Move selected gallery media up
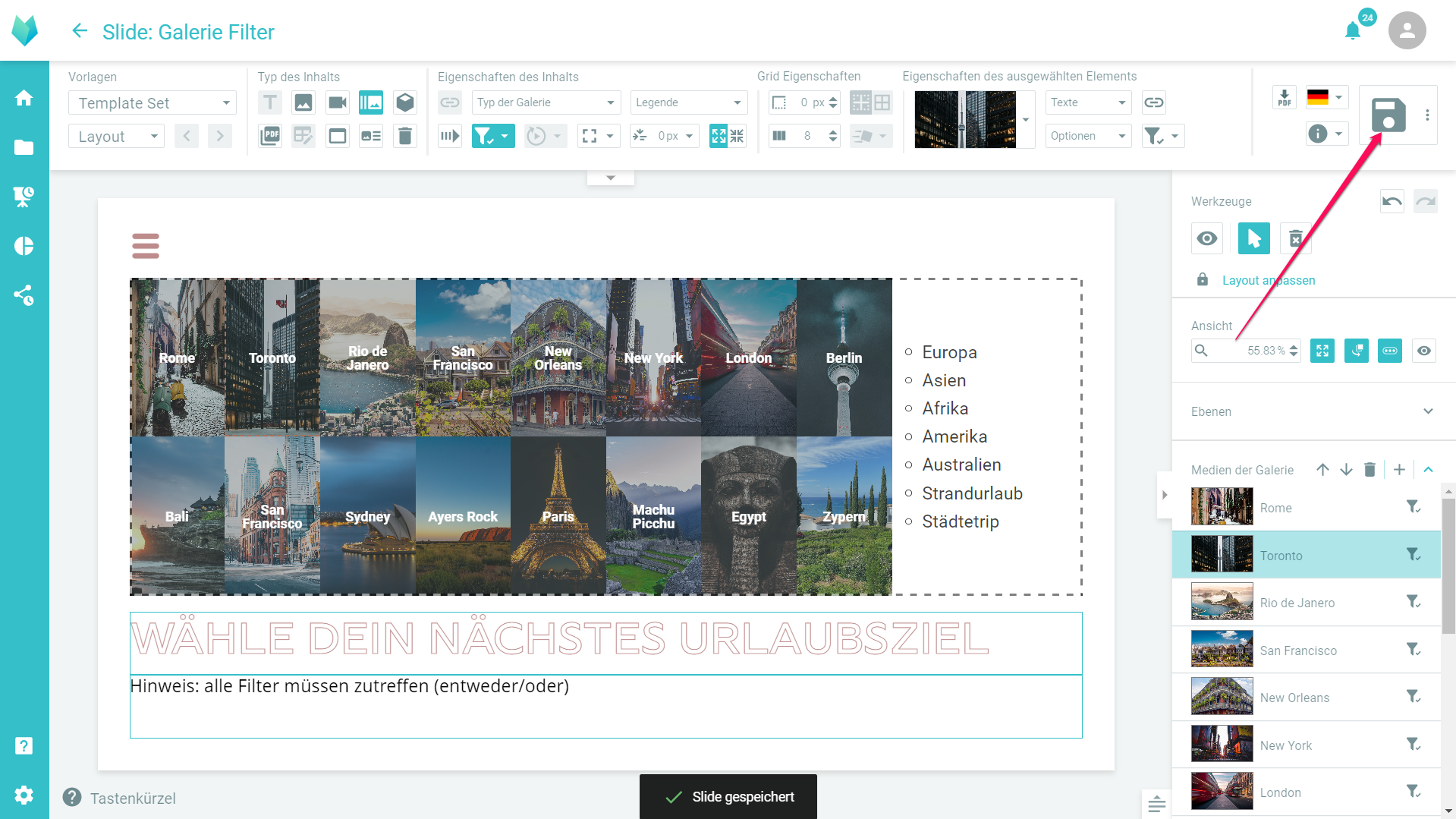Screen dimensions: 1456x819 click(1323, 470)
